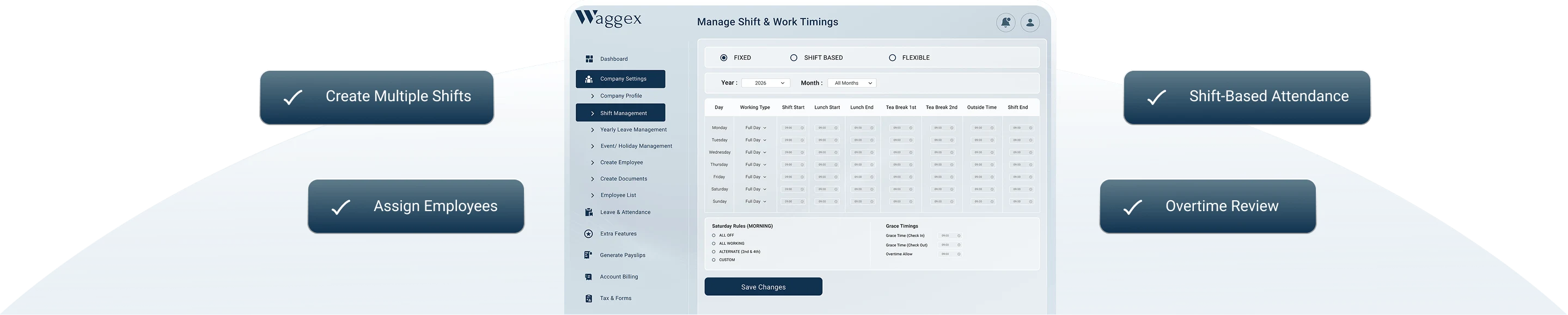Click Thursday Tea Break 2nd time field
The image size is (1568, 315).
(943, 165)
